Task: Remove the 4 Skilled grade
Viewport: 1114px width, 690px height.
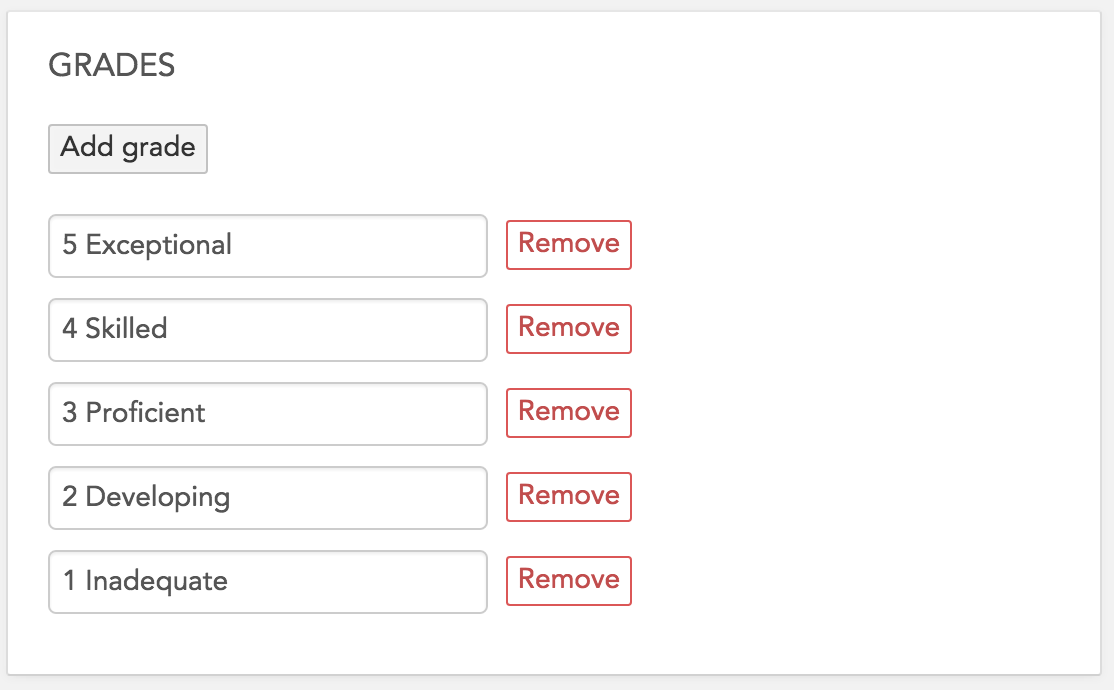Action: coord(569,329)
